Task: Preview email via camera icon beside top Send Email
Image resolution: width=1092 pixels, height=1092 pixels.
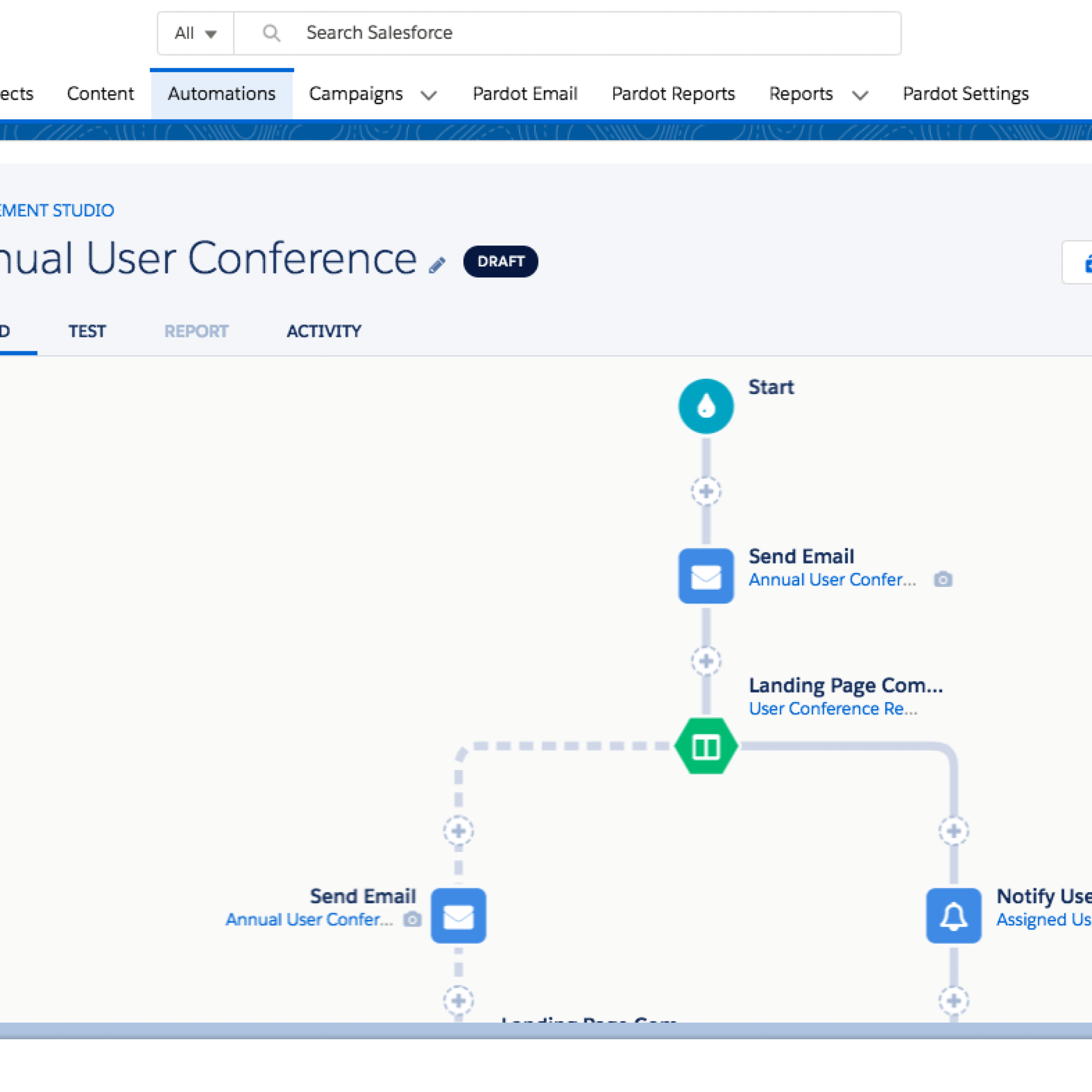Action: pos(943,580)
